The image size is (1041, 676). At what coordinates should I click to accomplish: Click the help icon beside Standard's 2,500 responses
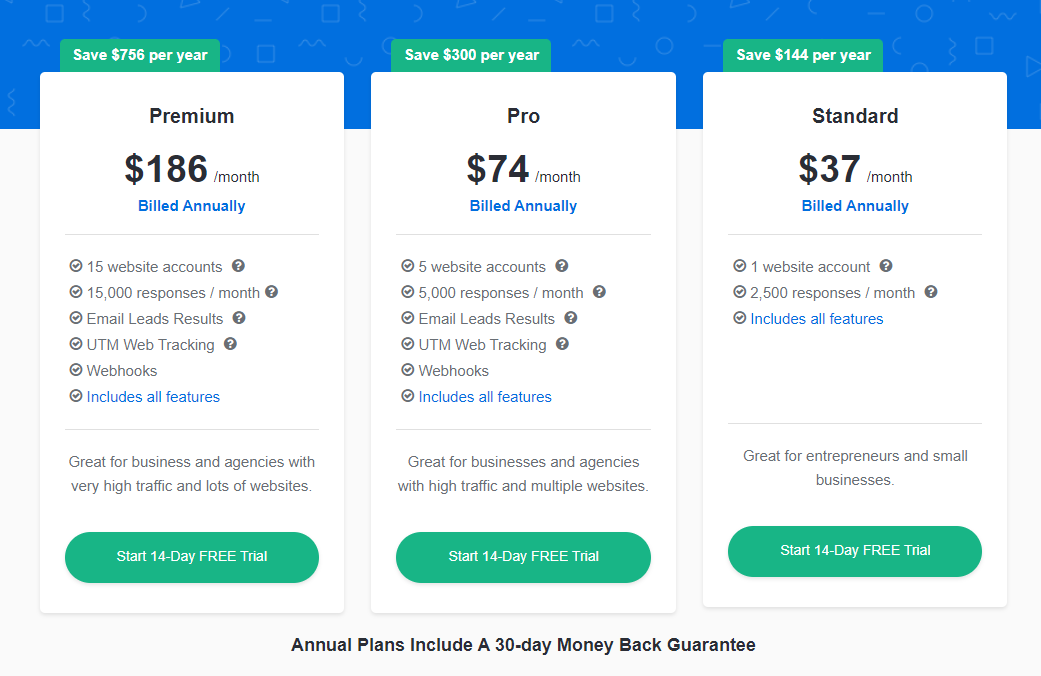coord(931,292)
